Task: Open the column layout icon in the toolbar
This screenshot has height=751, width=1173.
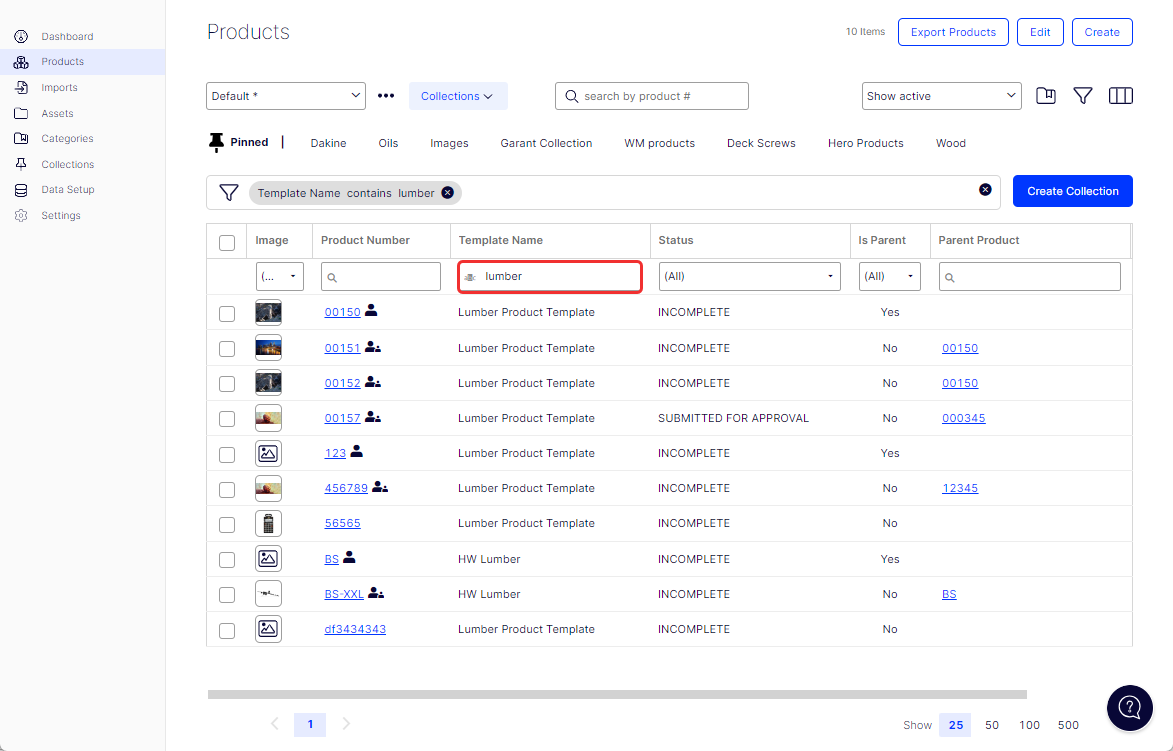Action: [1120, 95]
